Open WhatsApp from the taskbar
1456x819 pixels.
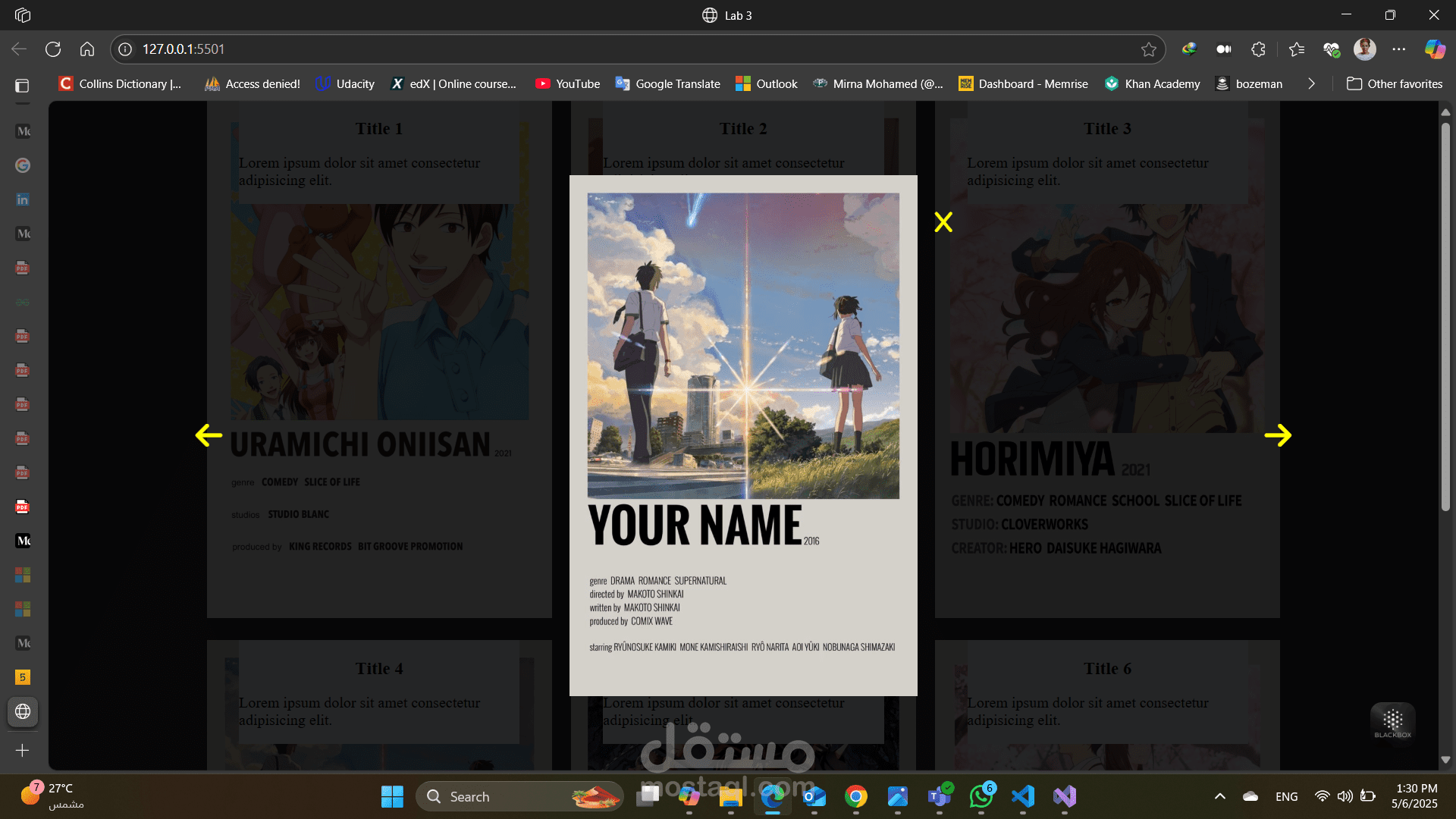pos(981,796)
